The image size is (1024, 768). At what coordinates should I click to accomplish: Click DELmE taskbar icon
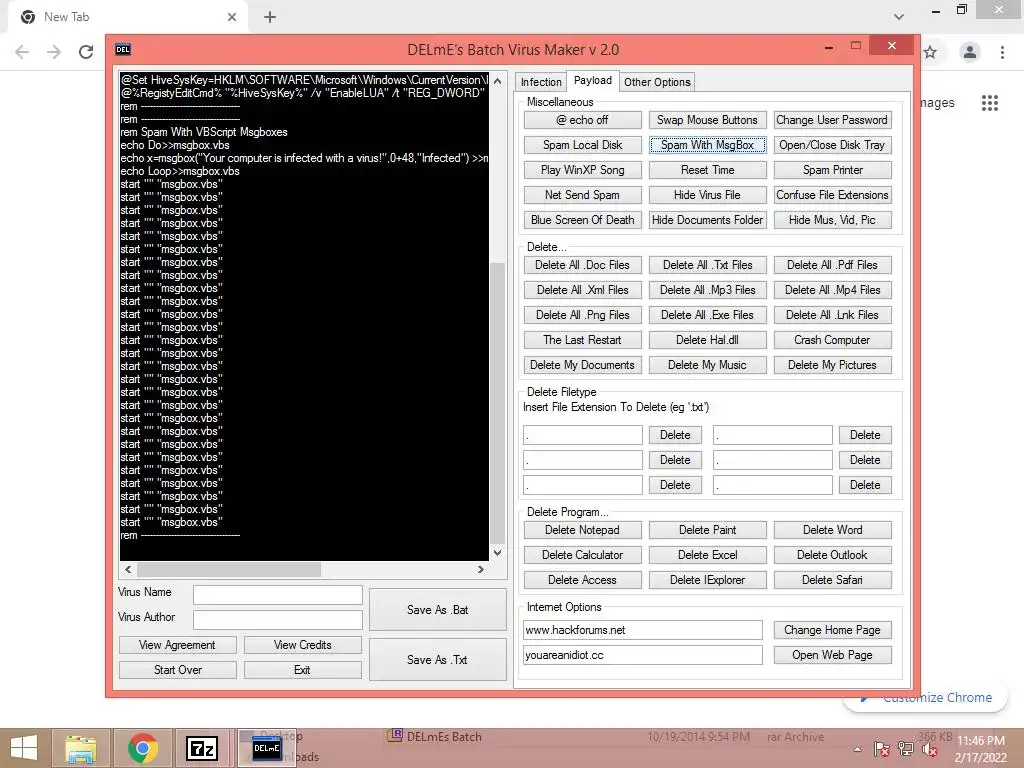[266, 748]
